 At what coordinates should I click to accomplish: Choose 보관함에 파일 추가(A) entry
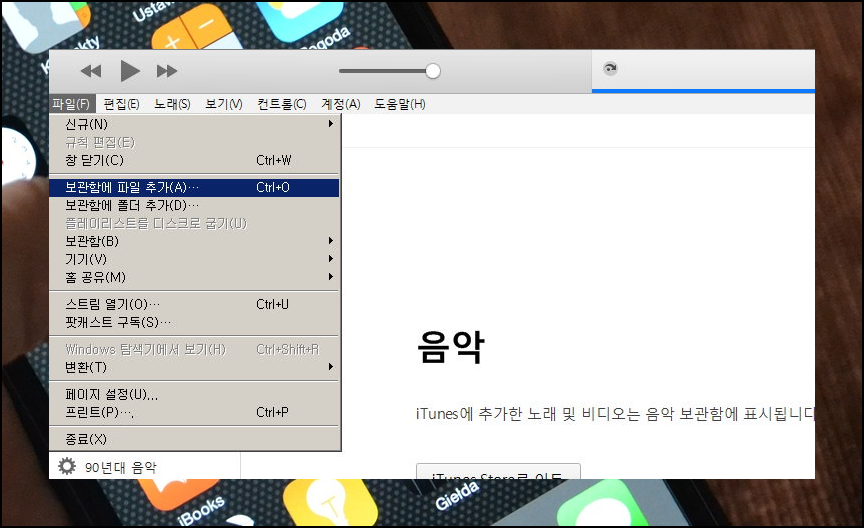194,187
